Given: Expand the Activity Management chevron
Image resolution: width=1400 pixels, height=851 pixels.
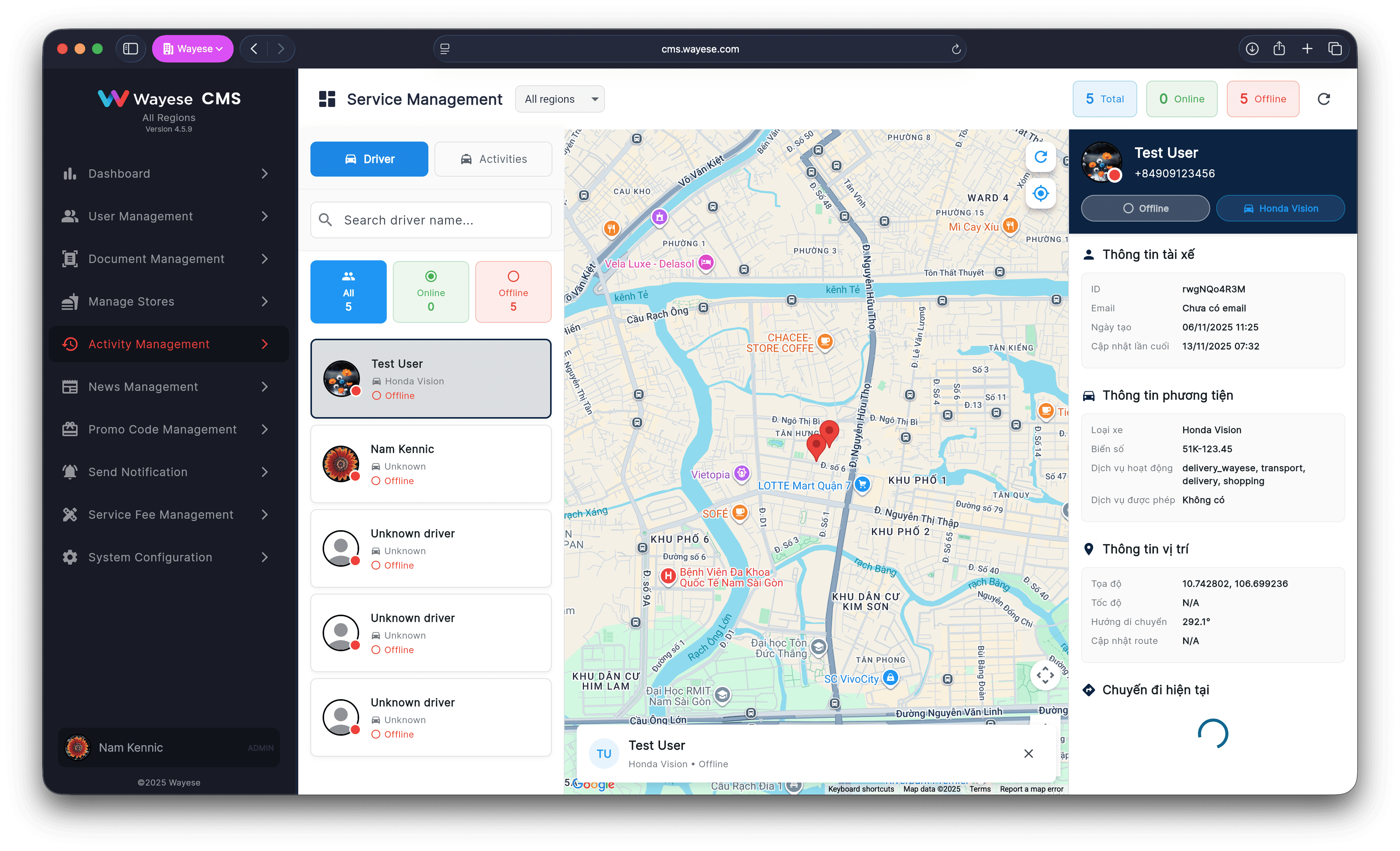Looking at the screenshot, I should pyautogui.click(x=265, y=344).
